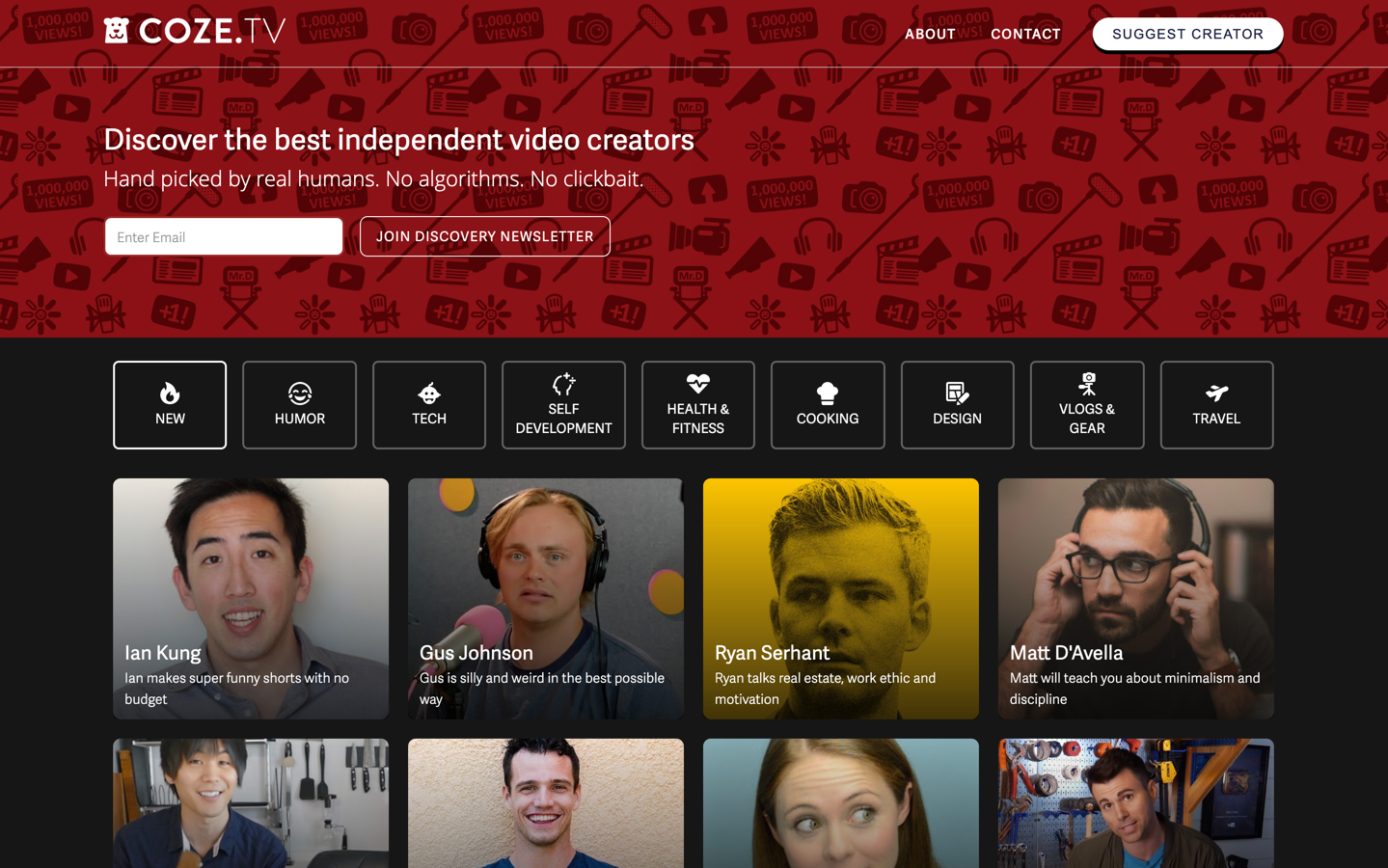Toggle the SELF DEVELOPMENT category filter
This screenshot has height=868, width=1388.
click(x=563, y=405)
